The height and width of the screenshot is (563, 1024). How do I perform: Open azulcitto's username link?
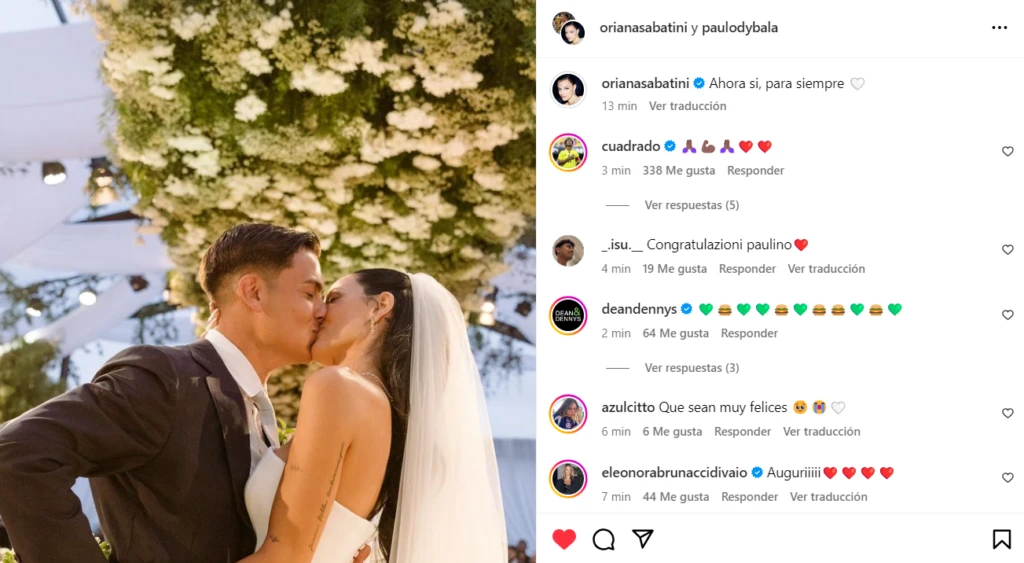628,408
